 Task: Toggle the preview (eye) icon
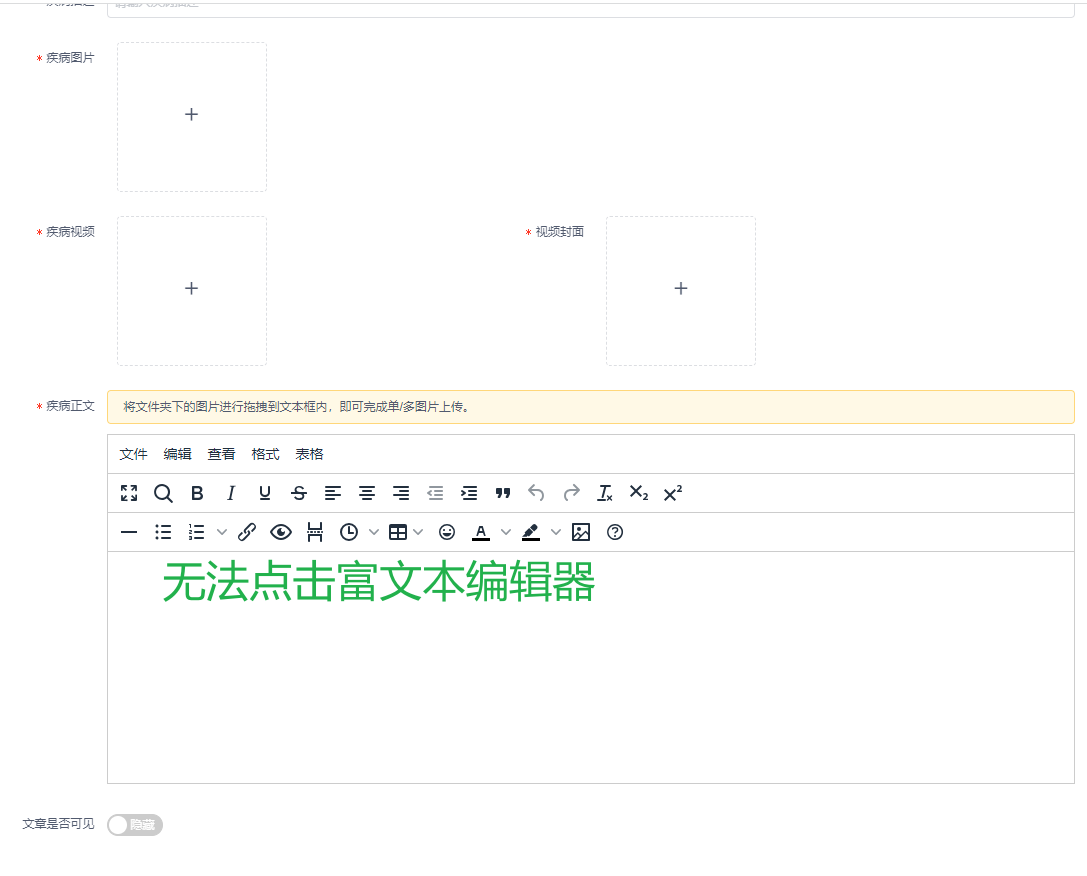[x=281, y=531]
